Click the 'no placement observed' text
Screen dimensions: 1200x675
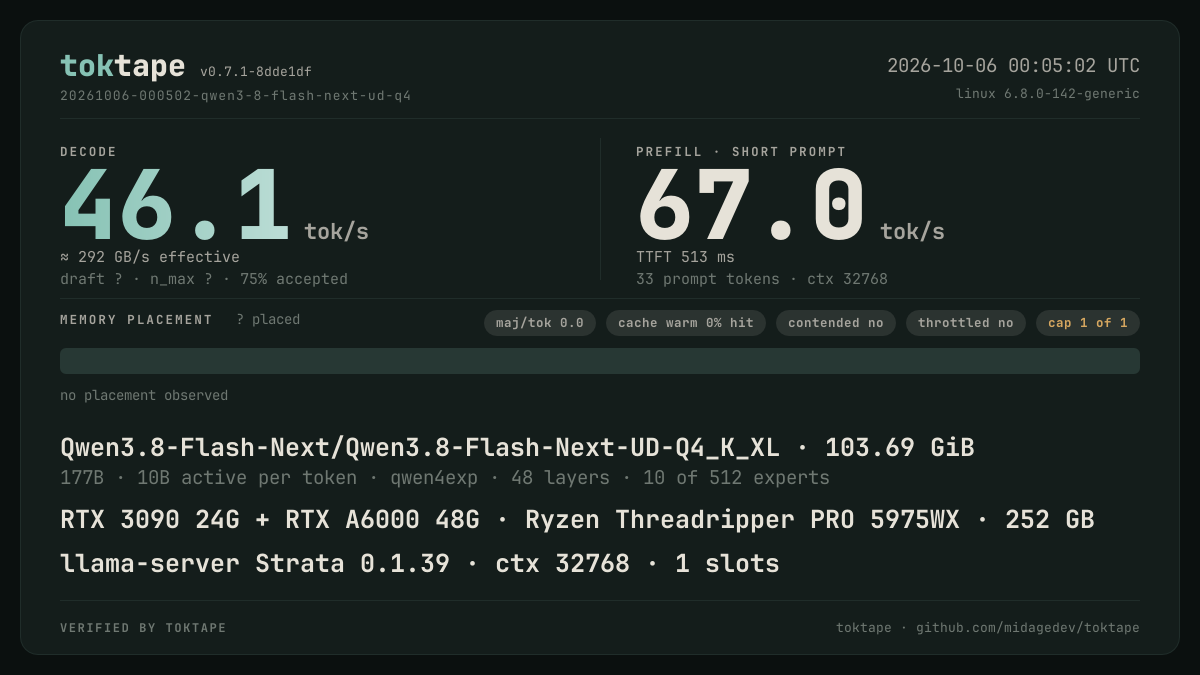pos(144,396)
